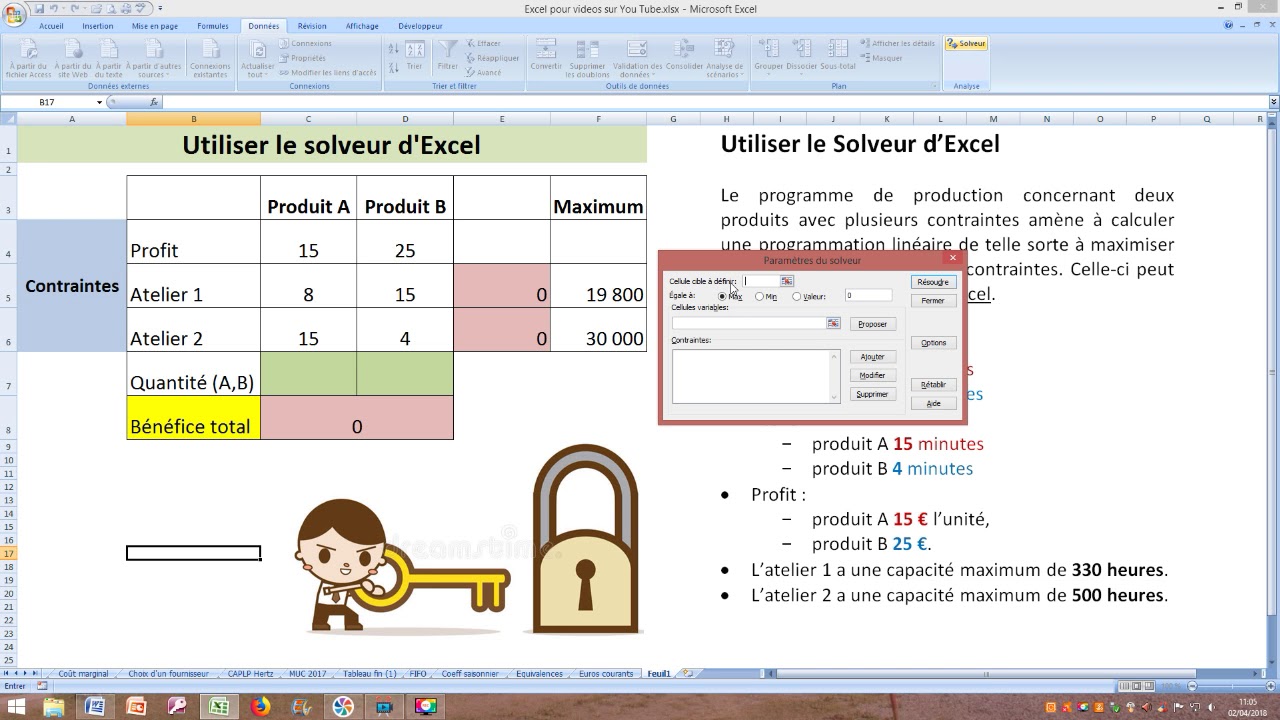Open the 'Euros courants' sheet tab

point(606,674)
